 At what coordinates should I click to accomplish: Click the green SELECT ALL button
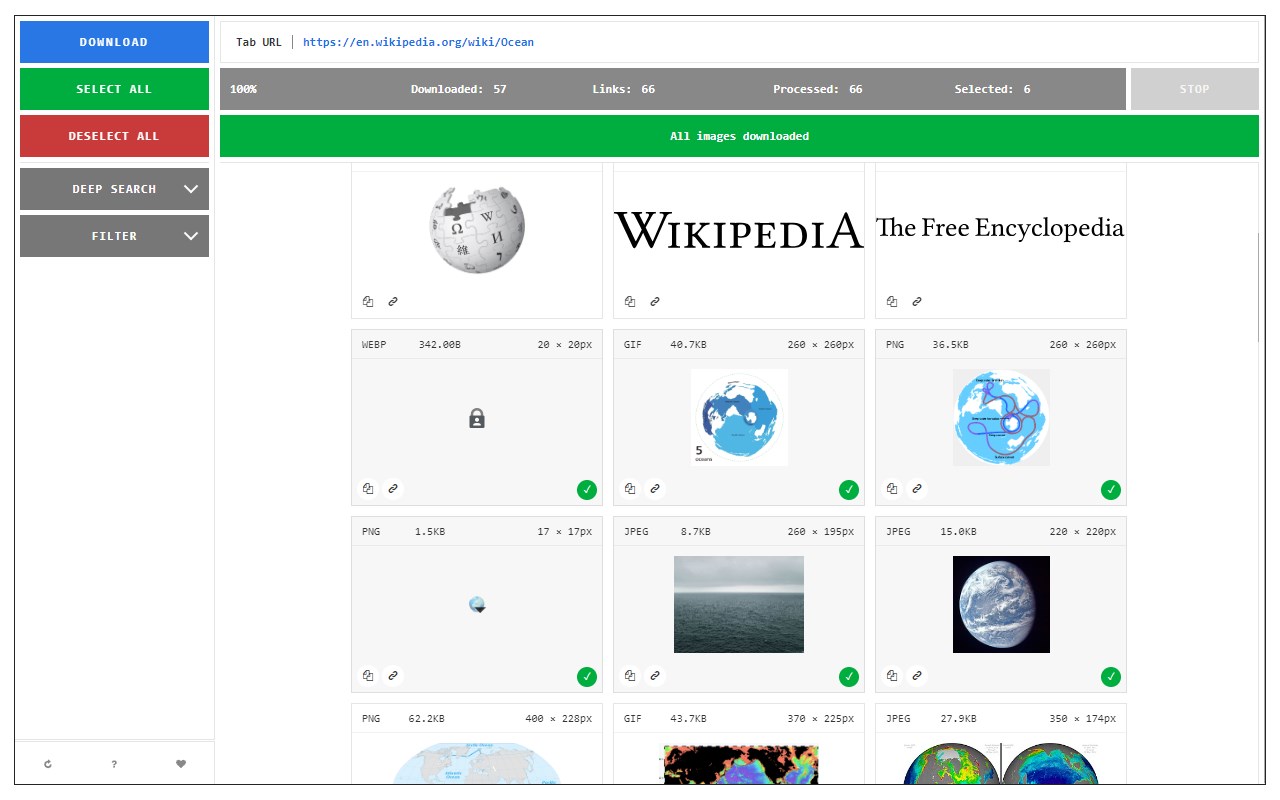pyautogui.click(x=114, y=89)
